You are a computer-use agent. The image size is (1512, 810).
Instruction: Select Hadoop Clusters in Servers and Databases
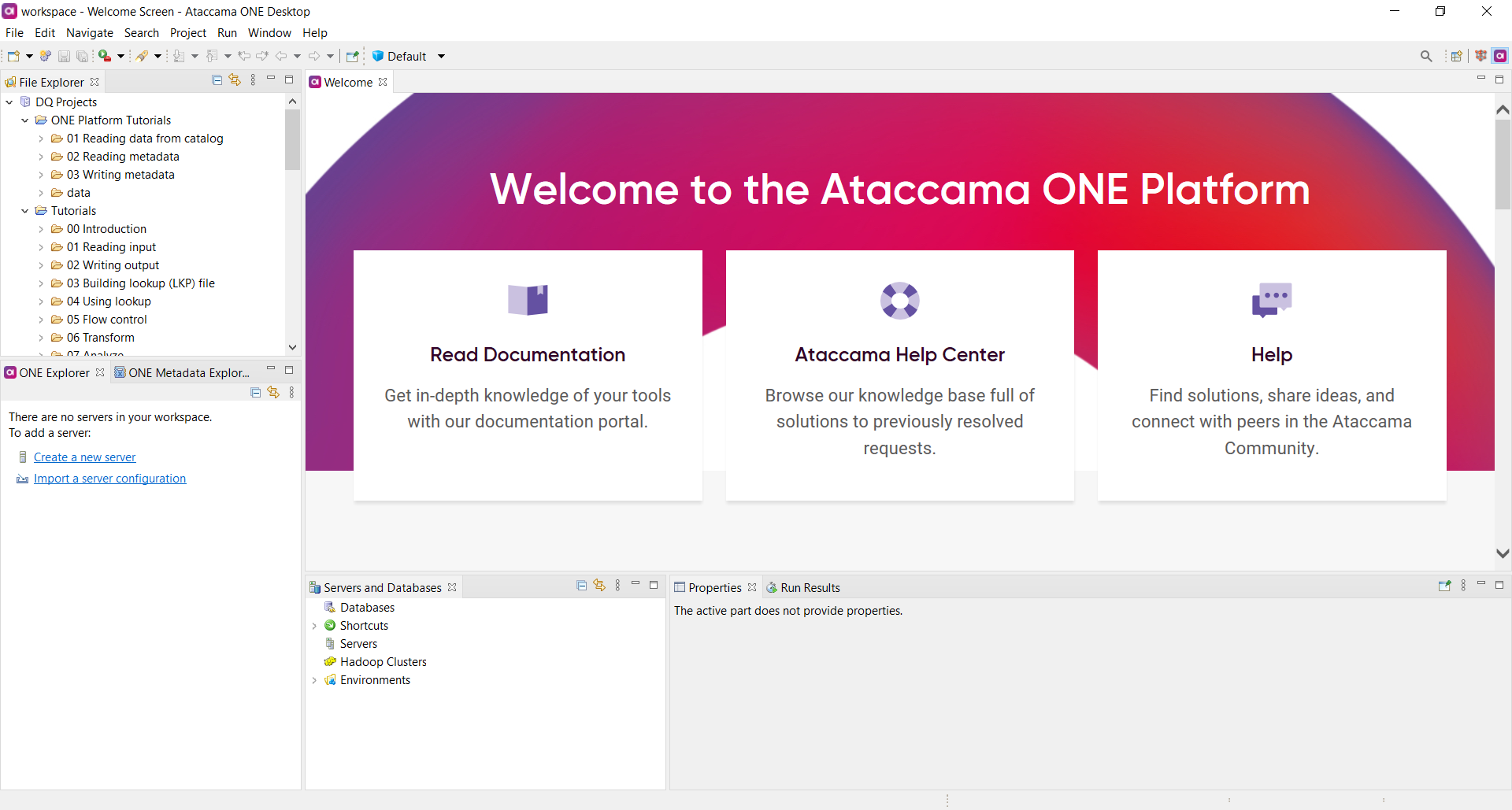coord(383,662)
